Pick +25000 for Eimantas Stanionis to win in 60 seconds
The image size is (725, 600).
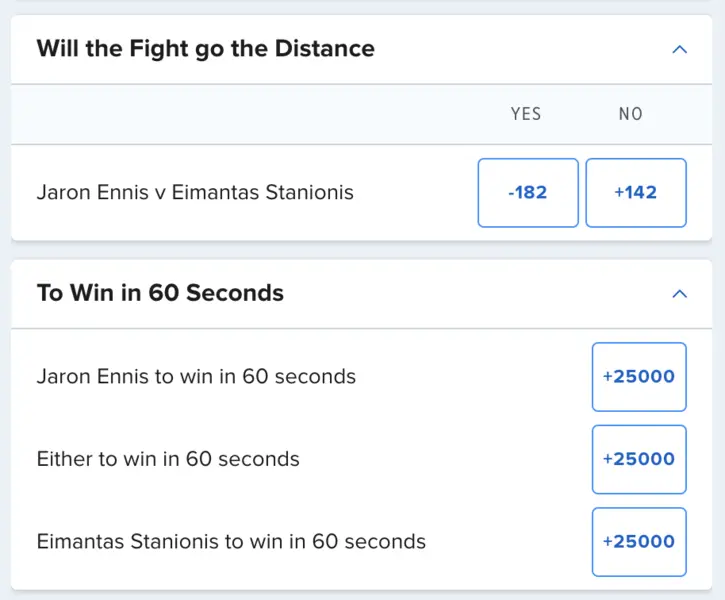638,541
